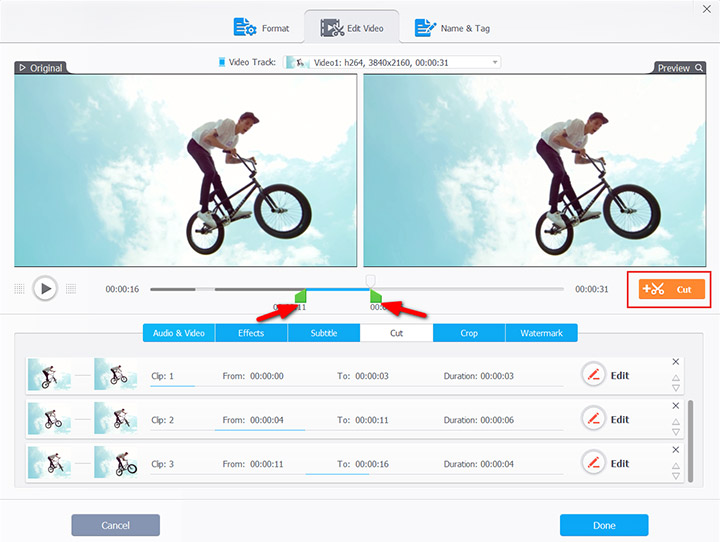The width and height of the screenshot is (720, 542).
Task: Click the Video Track dropdown arrow
Action: coord(495,62)
